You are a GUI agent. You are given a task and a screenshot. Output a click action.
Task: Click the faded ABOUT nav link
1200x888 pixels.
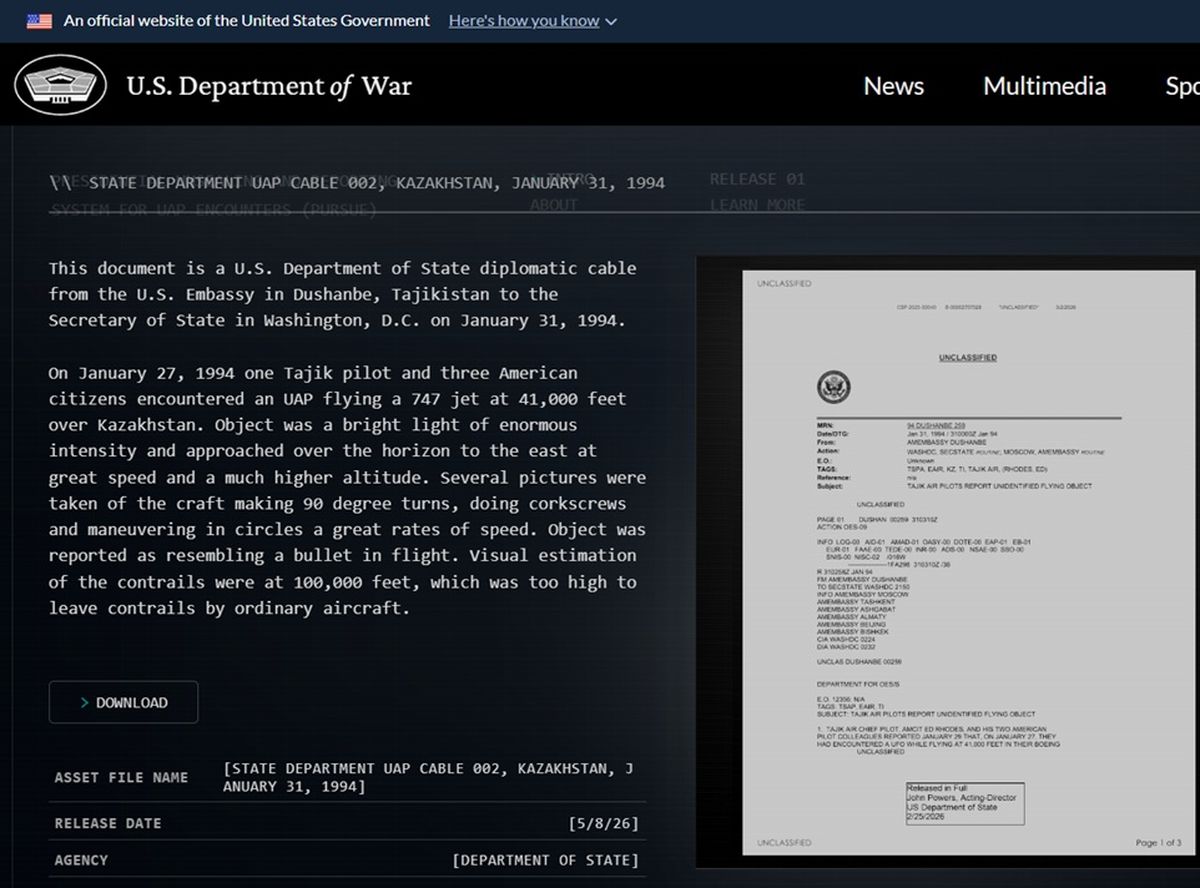pos(554,205)
